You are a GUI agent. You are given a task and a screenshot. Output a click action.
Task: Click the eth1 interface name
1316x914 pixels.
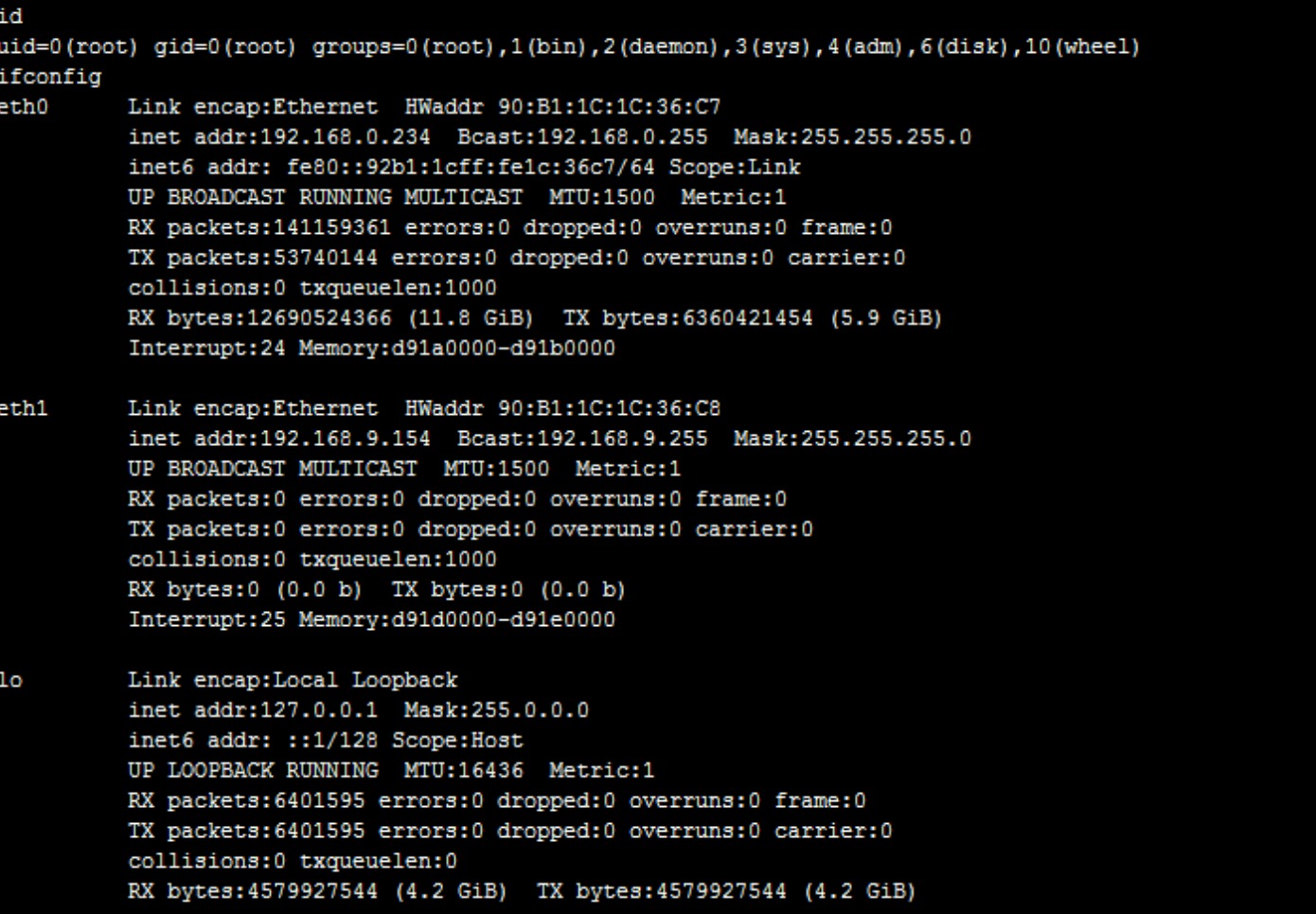24,408
